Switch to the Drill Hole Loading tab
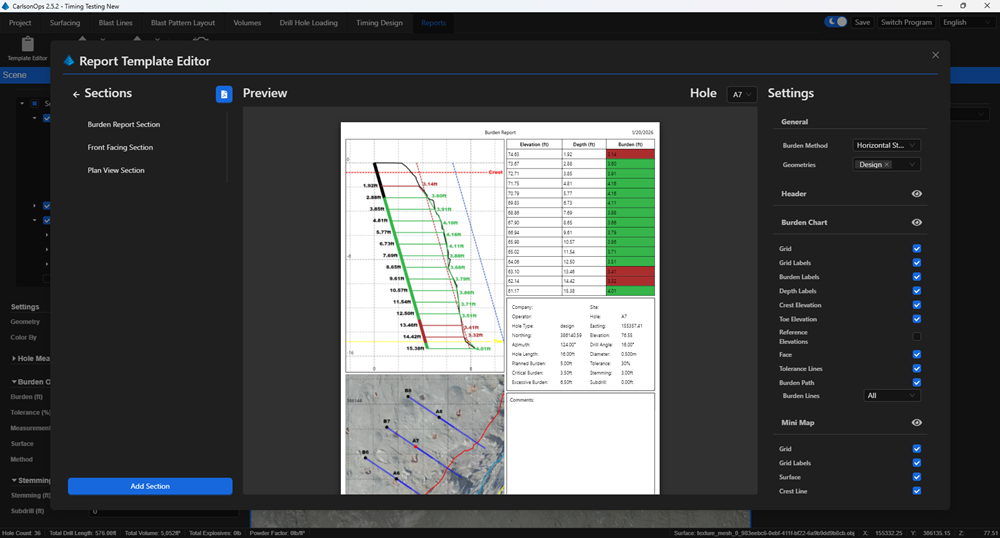1000x538 pixels. [310, 22]
